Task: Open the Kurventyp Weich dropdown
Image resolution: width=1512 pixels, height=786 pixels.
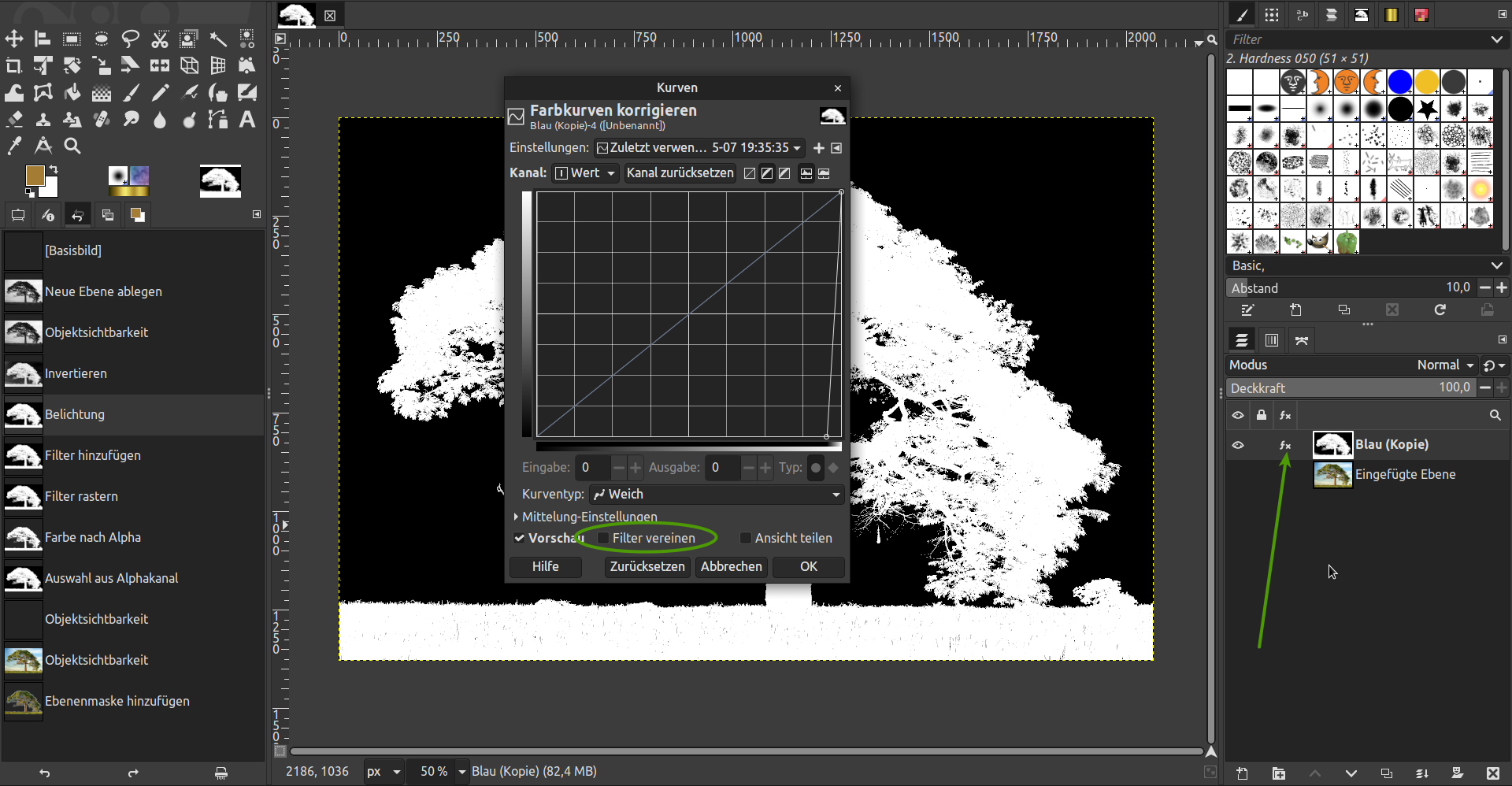Action: tap(717, 494)
